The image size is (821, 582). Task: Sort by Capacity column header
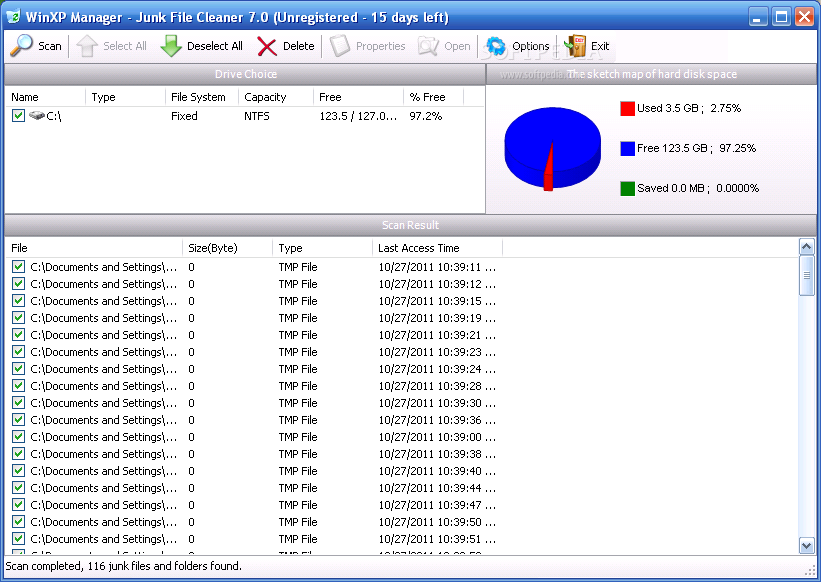(276, 97)
